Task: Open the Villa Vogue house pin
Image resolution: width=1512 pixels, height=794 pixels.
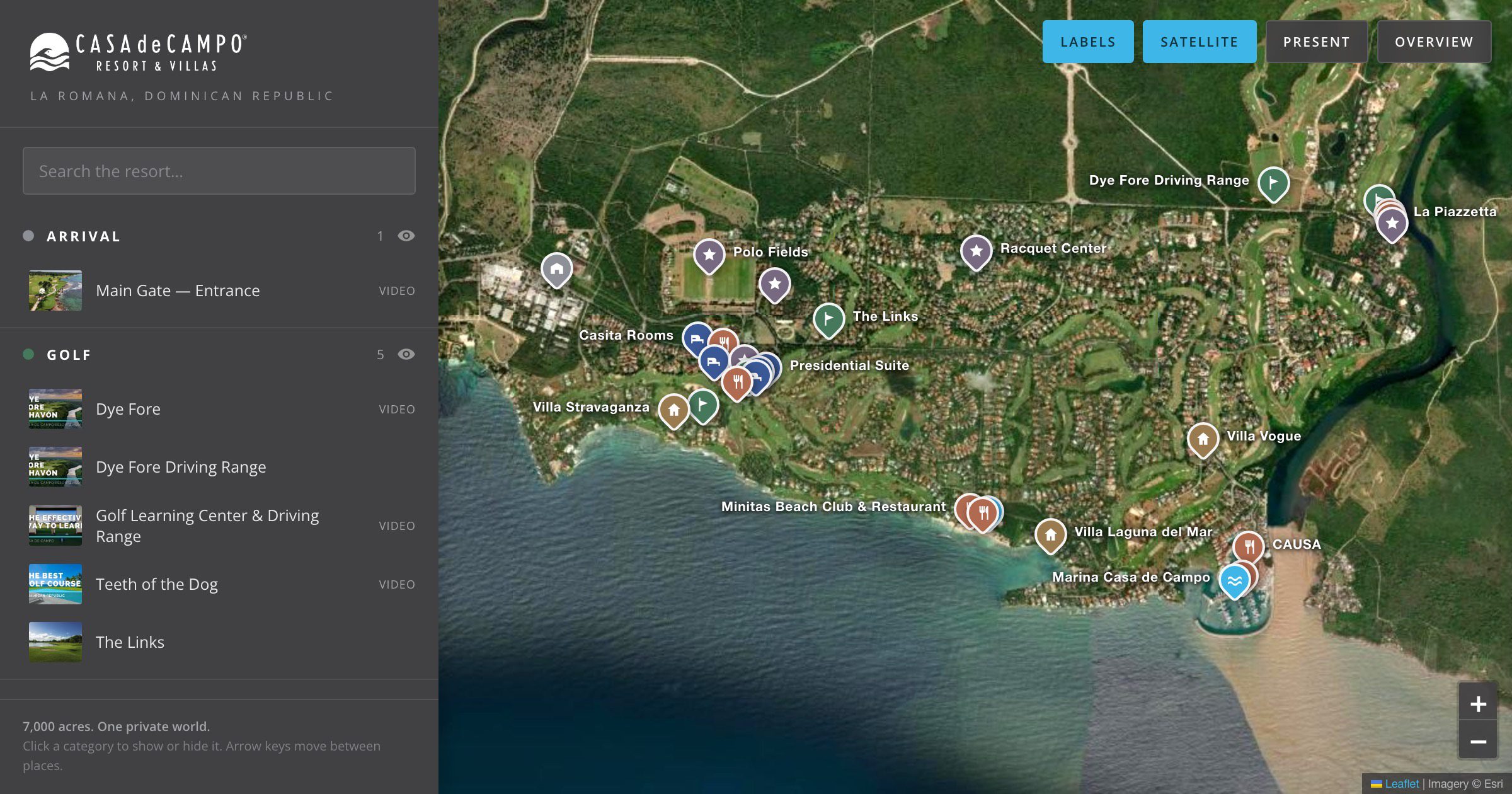Action: point(1203,439)
